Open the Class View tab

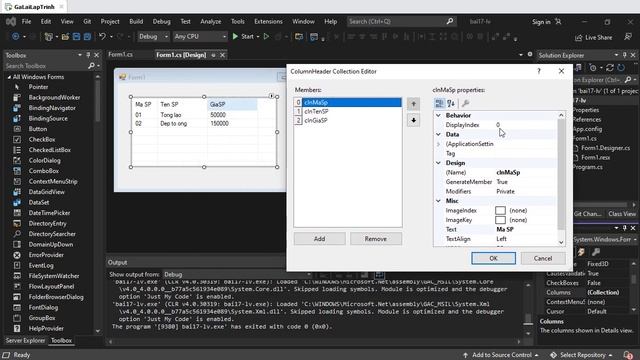[622, 214]
